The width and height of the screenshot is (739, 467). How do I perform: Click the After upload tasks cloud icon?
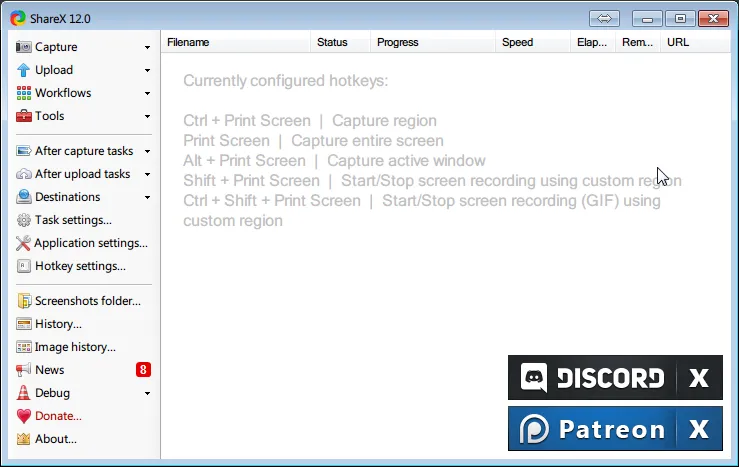pos(24,174)
